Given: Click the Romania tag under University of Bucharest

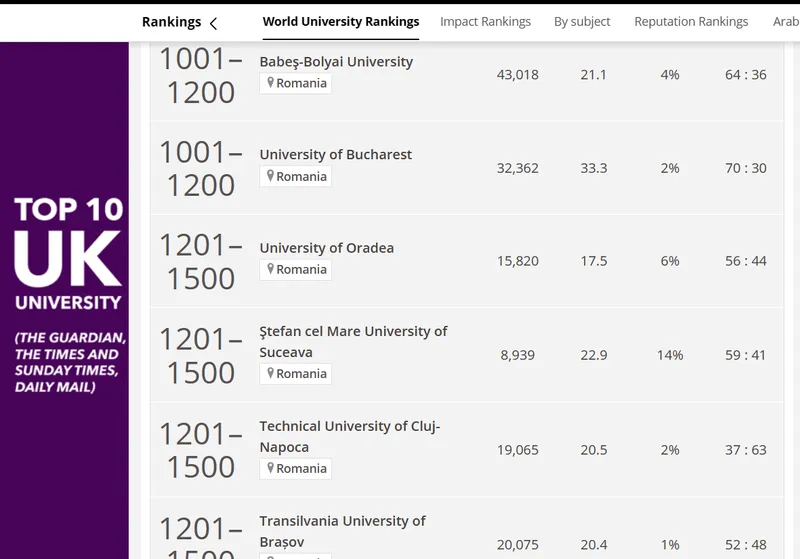Looking at the screenshot, I should coord(301,176).
